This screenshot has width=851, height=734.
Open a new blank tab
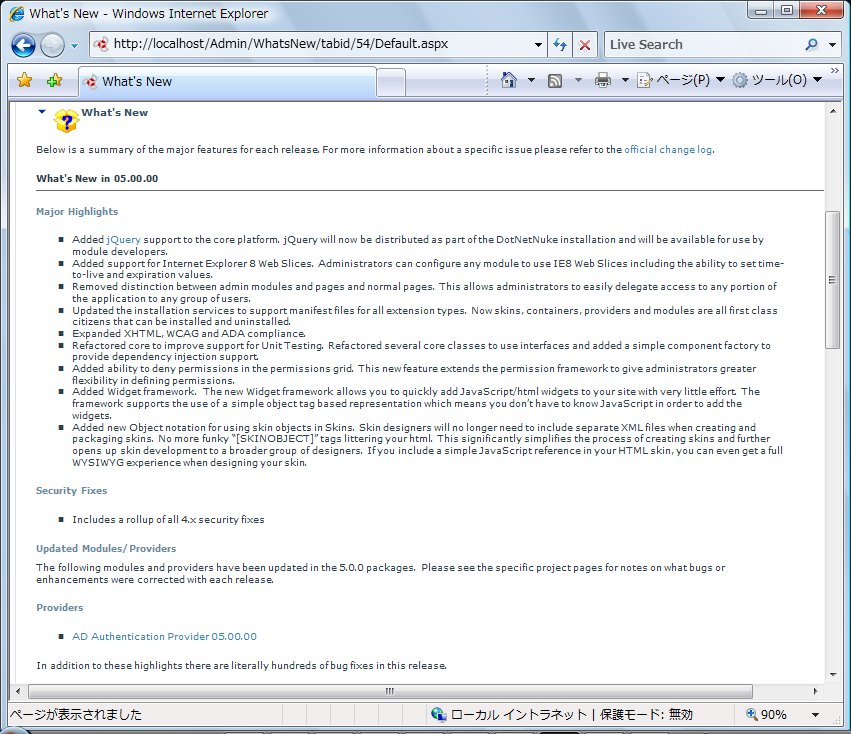click(391, 83)
